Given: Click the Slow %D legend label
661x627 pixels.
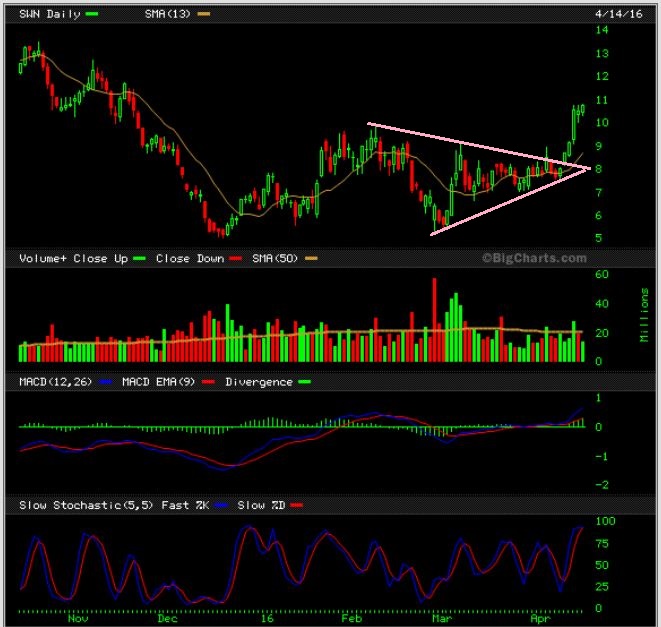Looking at the screenshot, I should (x=261, y=505).
